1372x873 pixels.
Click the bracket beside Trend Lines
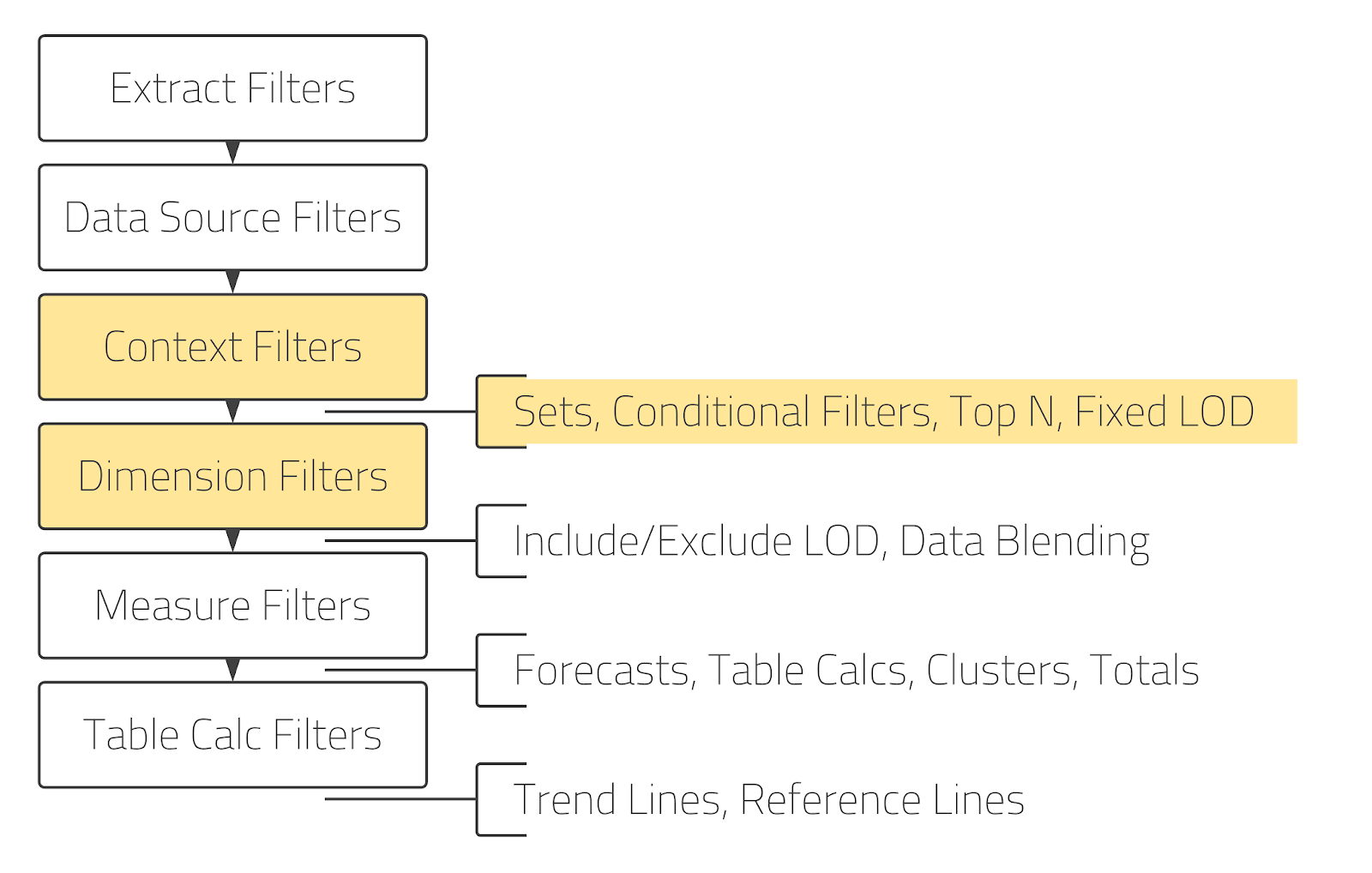click(x=478, y=800)
